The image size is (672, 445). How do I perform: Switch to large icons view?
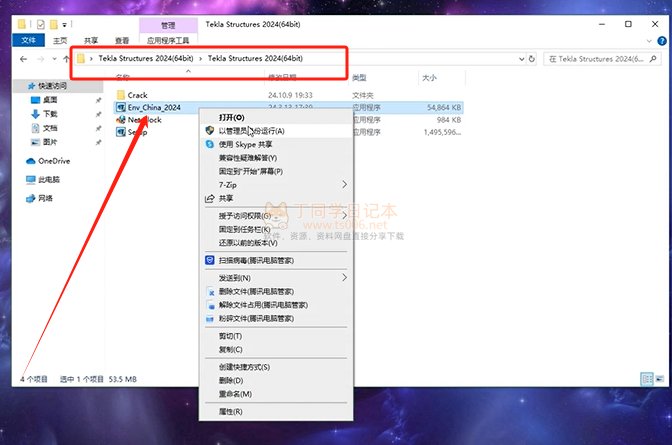tap(659, 379)
